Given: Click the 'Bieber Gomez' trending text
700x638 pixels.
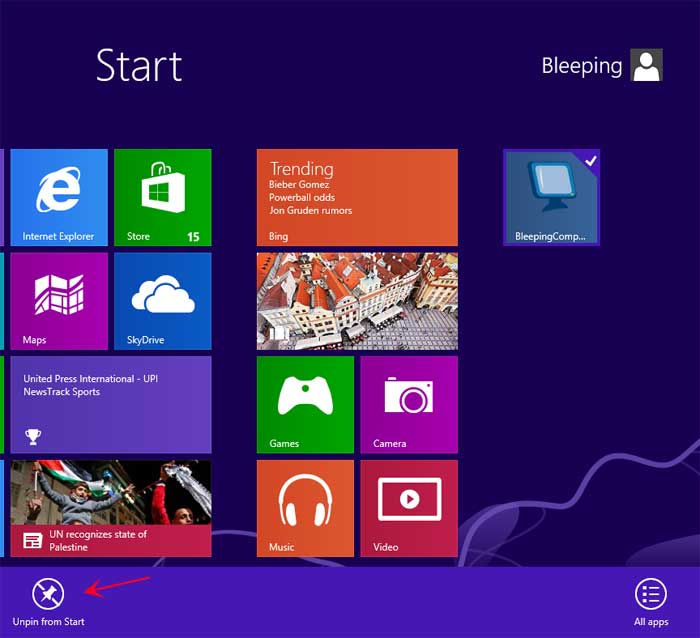Looking at the screenshot, I should [299, 184].
